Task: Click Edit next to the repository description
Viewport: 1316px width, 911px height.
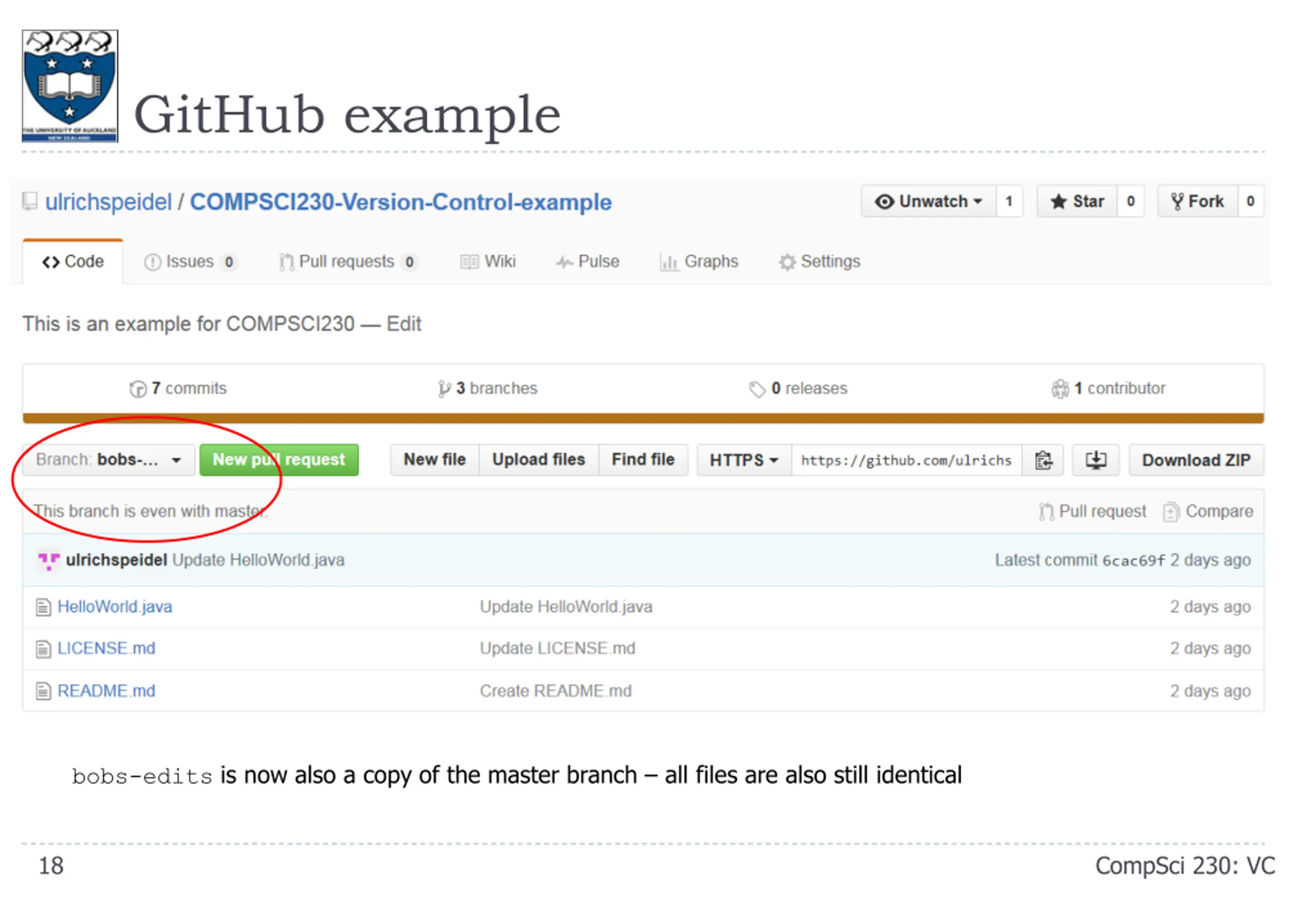Action: pyautogui.click(x=404, y=324)
